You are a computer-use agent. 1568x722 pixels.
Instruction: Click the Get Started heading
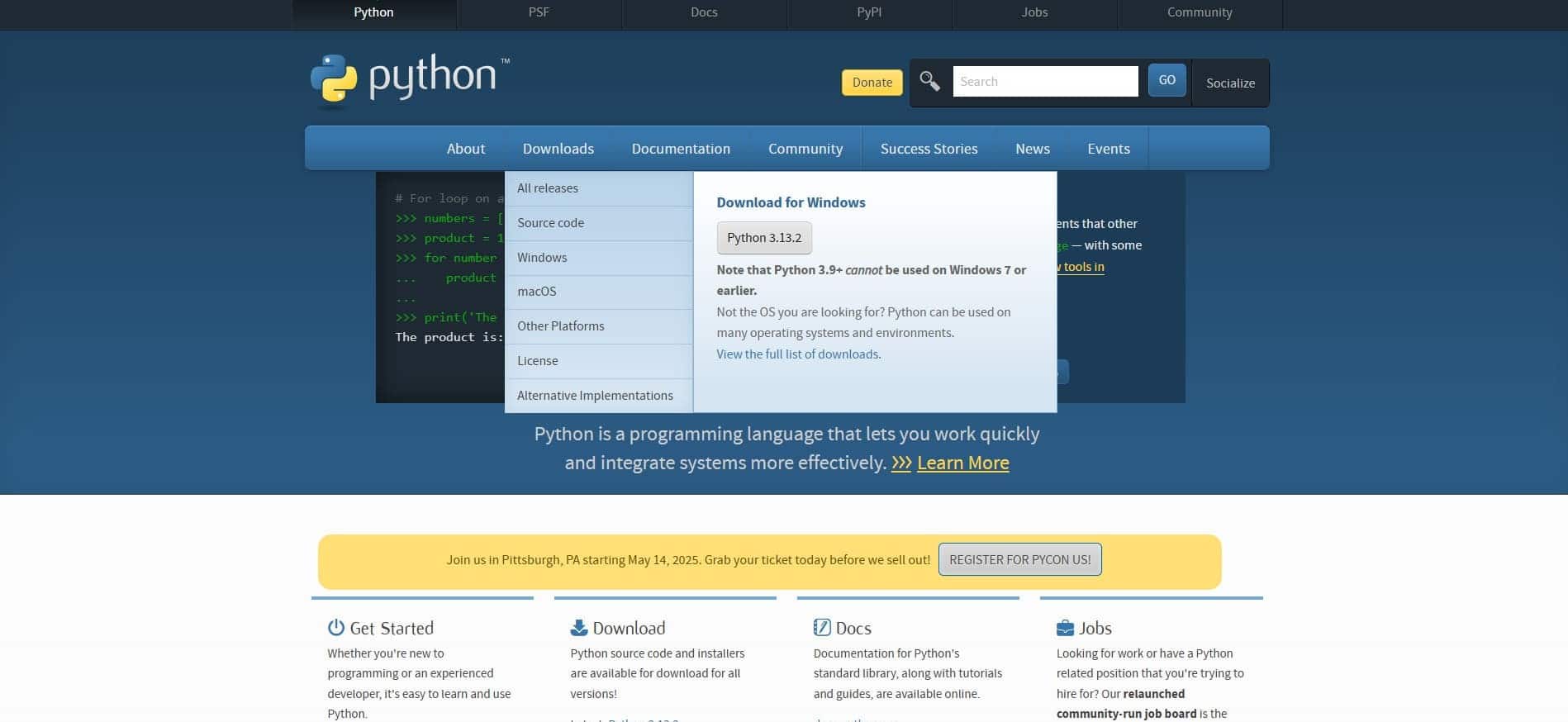pyautogui.click(x=392, y=628)
